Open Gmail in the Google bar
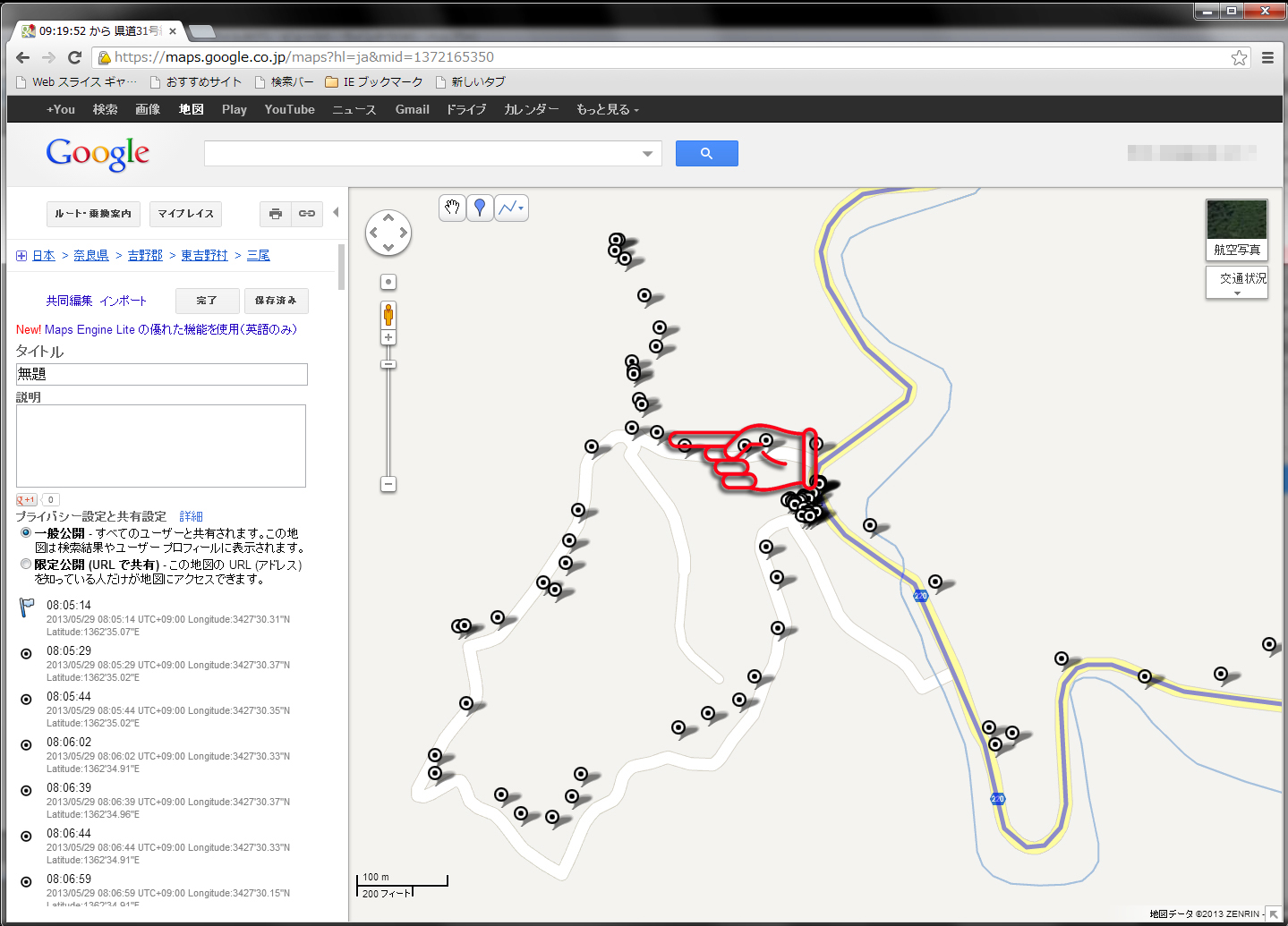1288x926 pixels. click(x=413, y=109)
